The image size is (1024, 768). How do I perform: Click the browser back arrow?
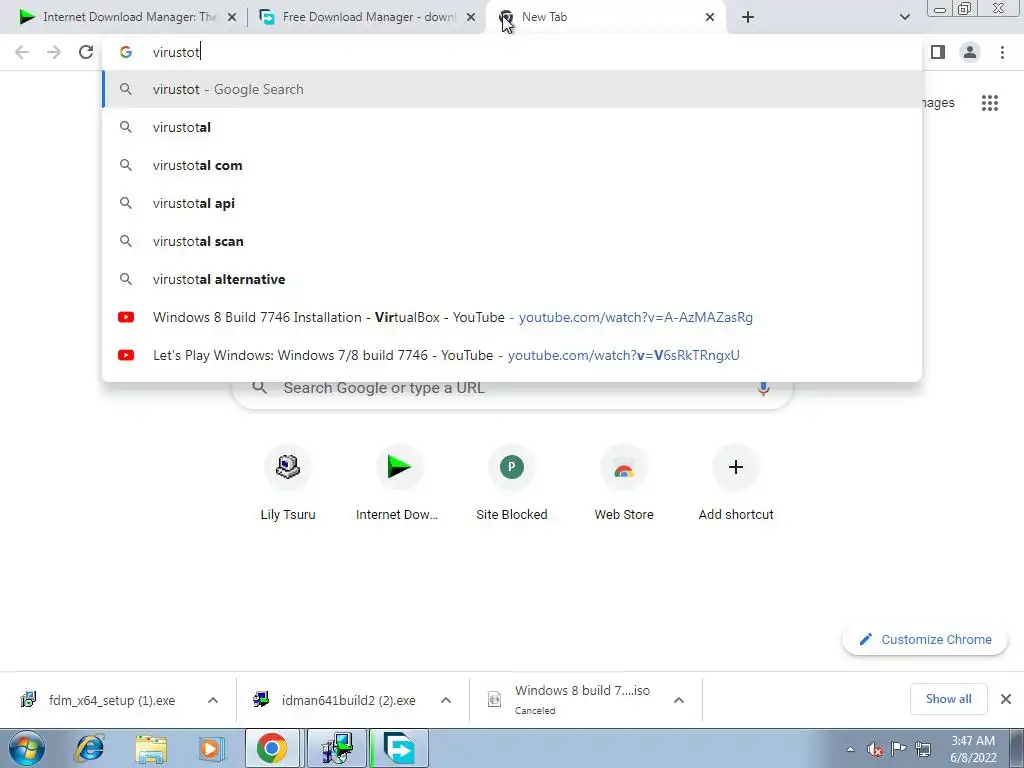tap(22, 52)
